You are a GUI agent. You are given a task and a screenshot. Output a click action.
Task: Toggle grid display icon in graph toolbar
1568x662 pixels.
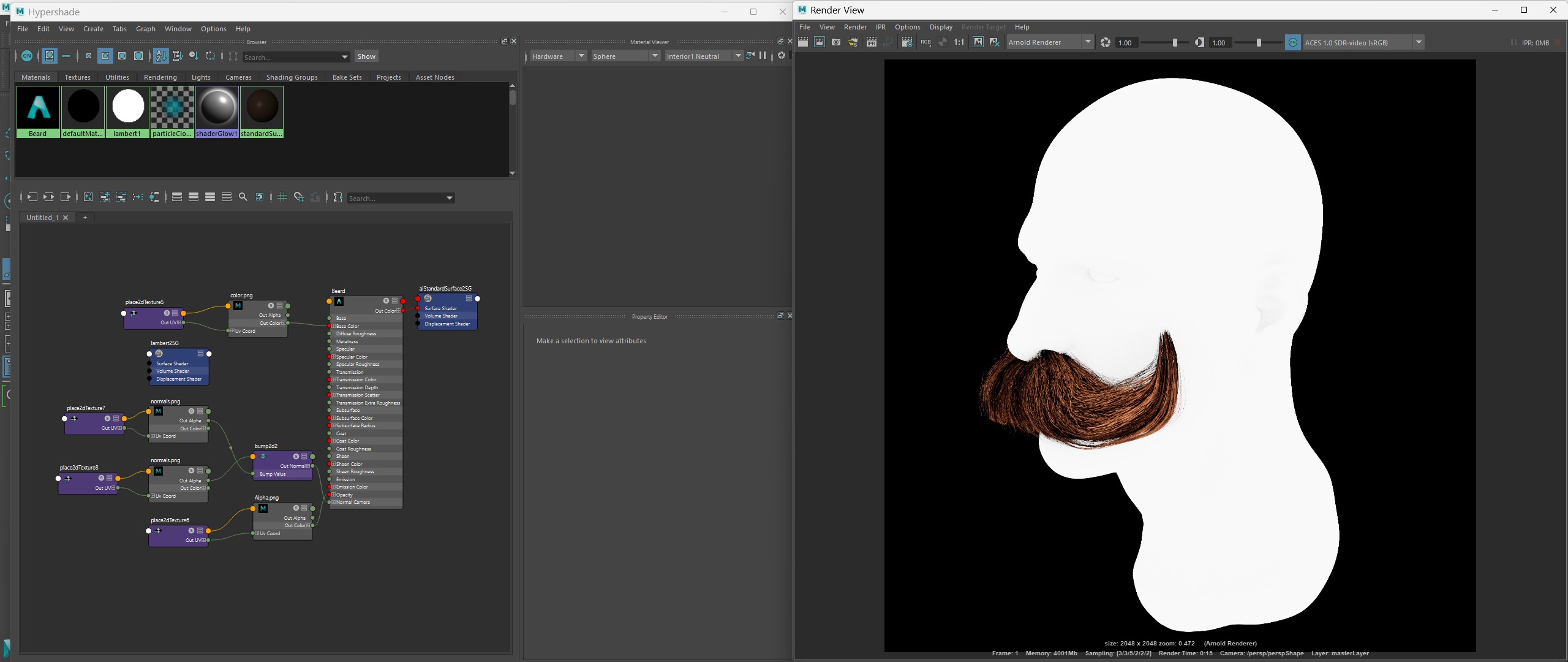tap(282, 197)
